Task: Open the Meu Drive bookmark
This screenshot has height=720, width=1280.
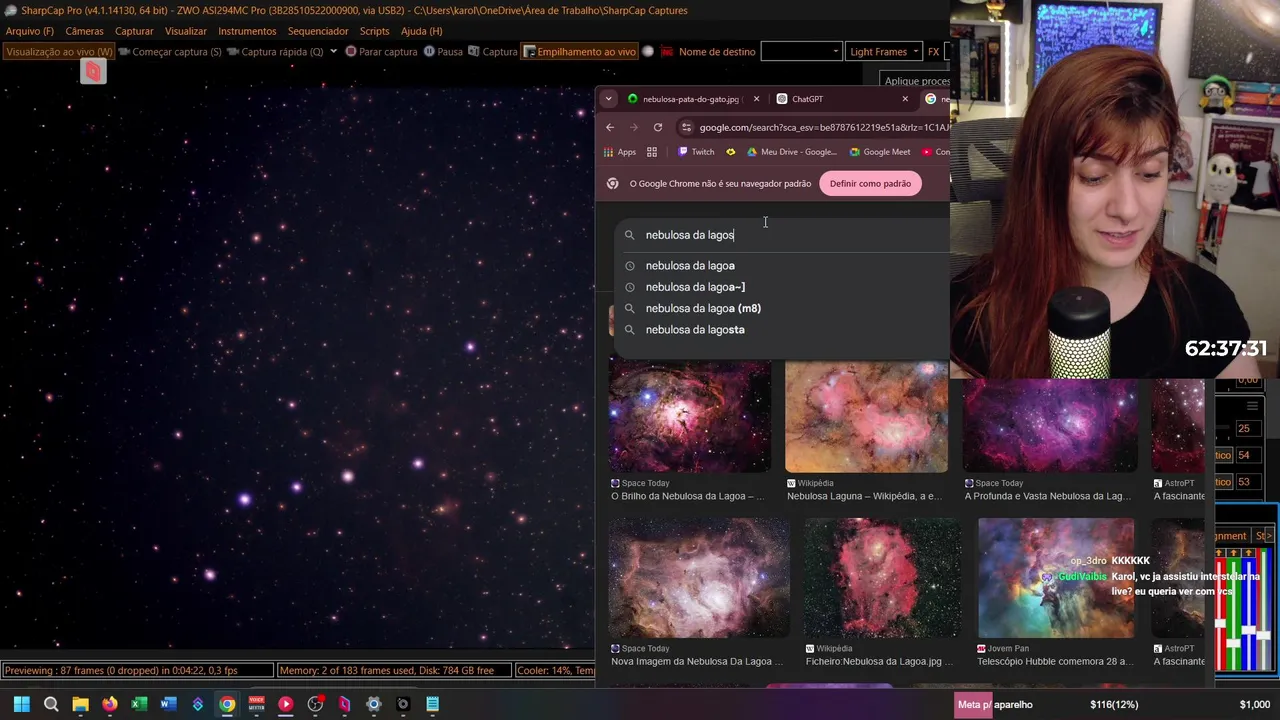Action: [x=792, y=152]
